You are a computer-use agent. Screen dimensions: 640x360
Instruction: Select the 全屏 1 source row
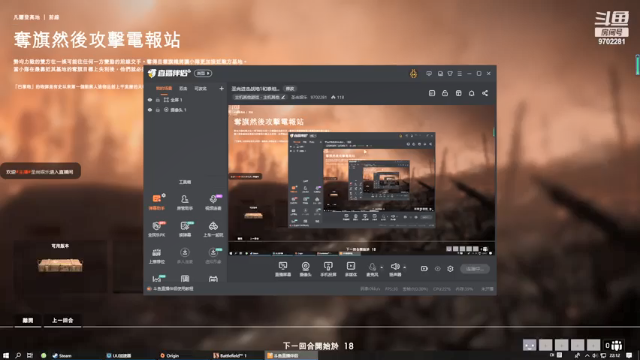pos(185,100)
